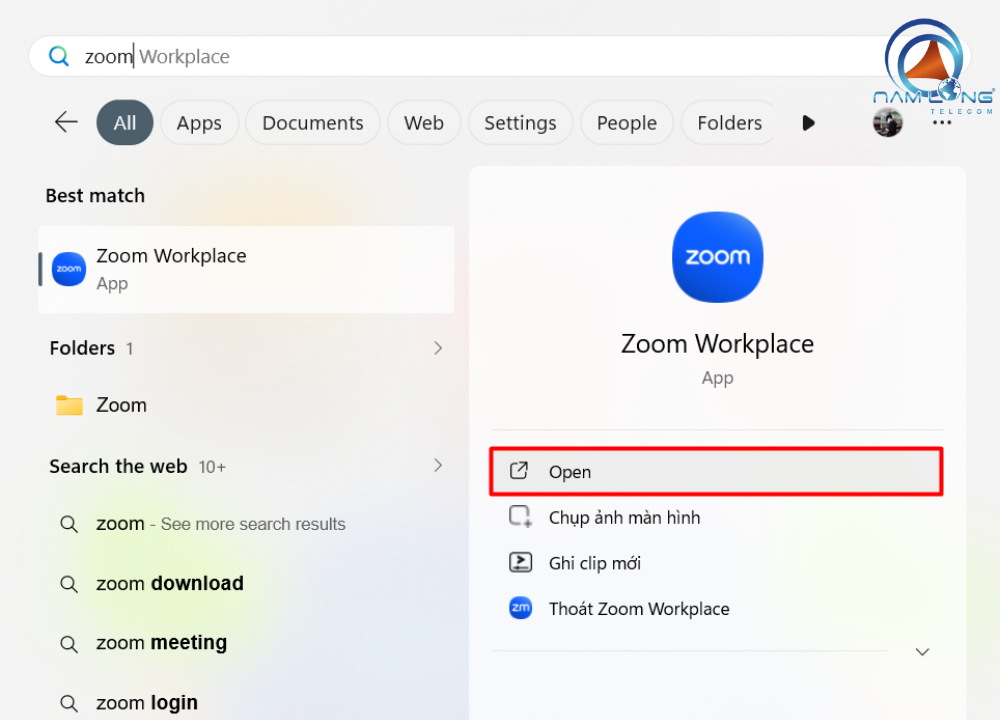
Task: Open the three-dot options menu
Action: 942,122
